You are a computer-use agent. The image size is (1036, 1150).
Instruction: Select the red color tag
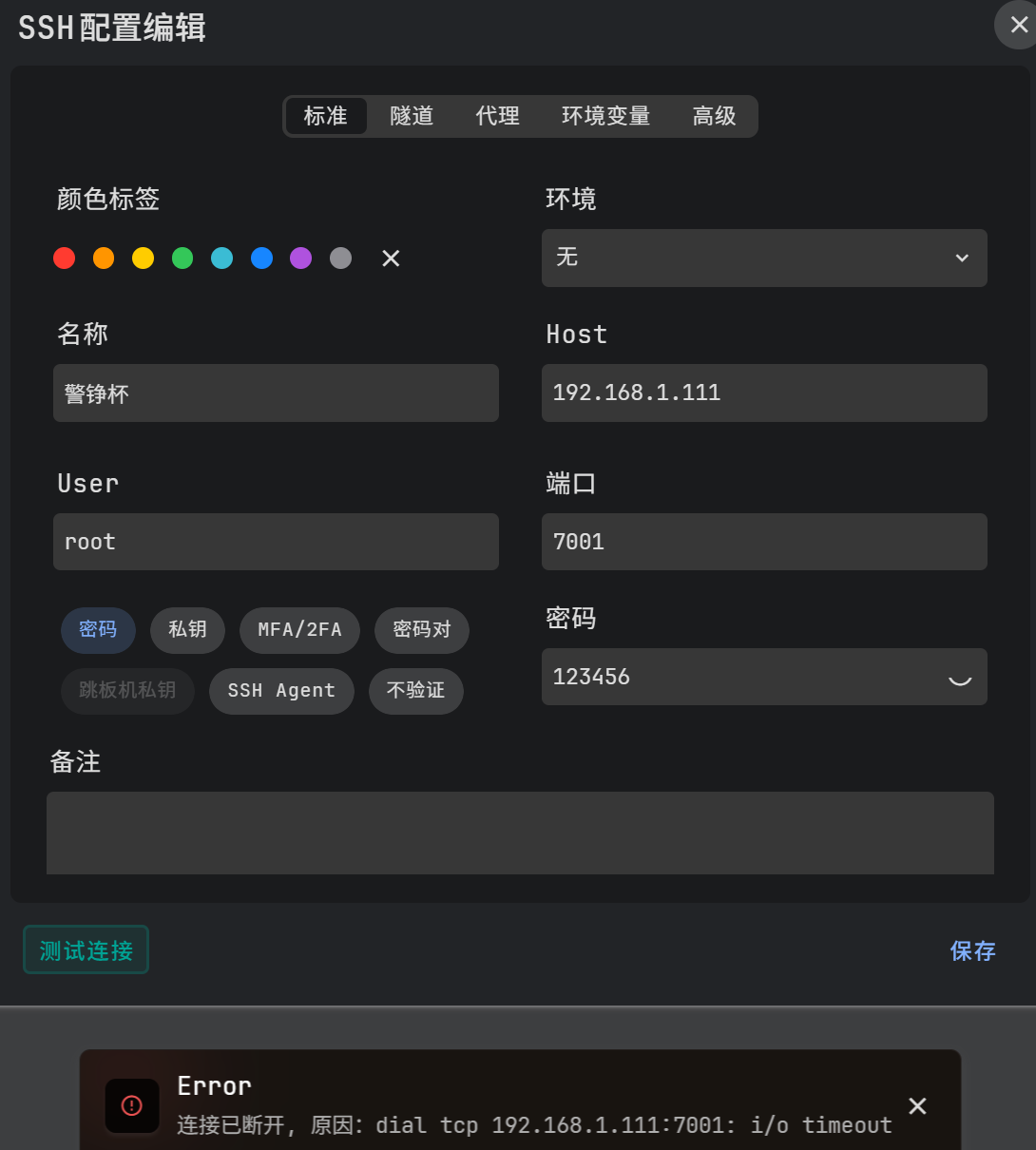(x=65, y=259)
